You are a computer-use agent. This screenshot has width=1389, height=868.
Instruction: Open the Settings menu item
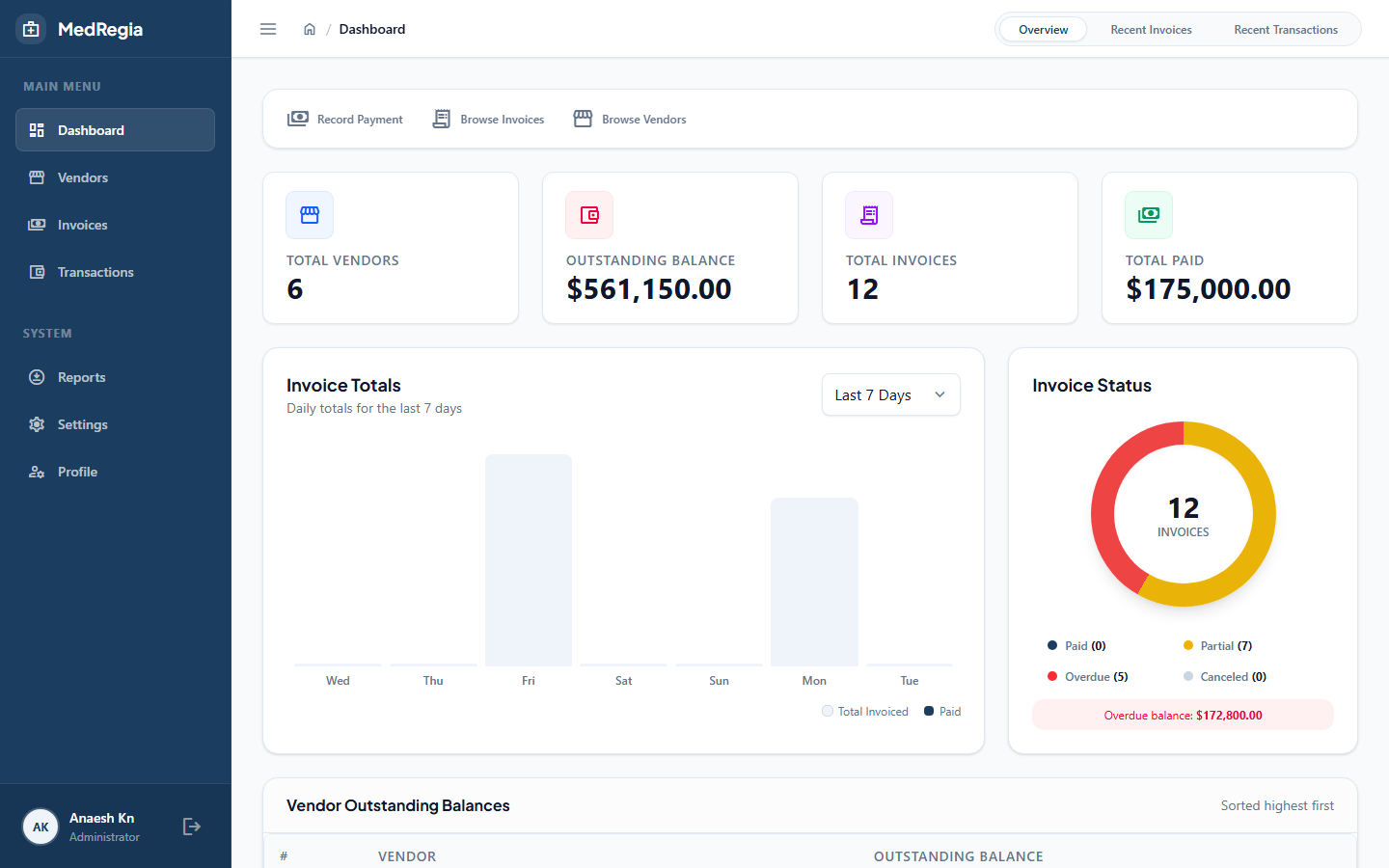click(x=115, y=424)
